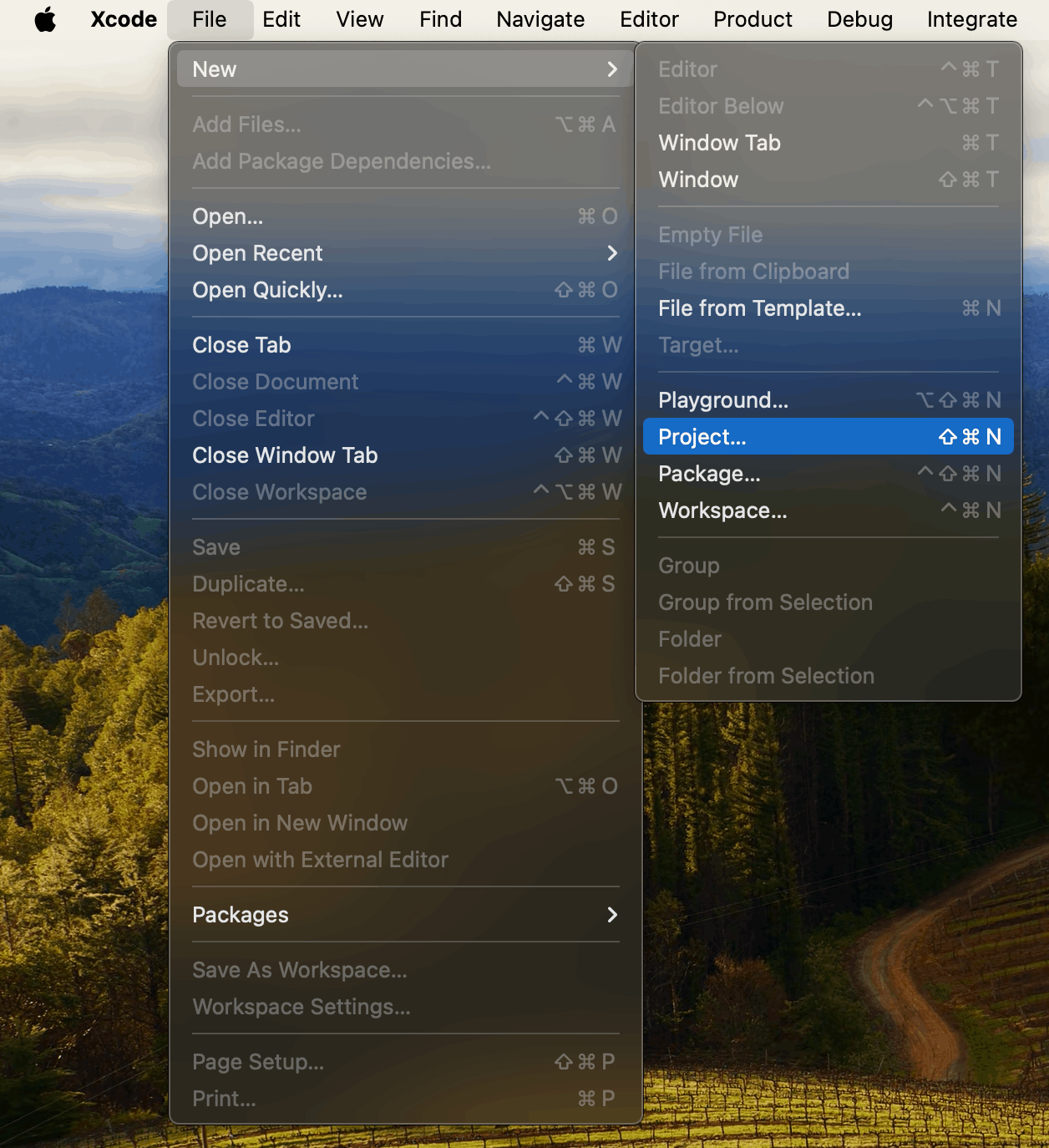Create a new Project…
This screenshot has height=1148, width=1049.
(x=829, y=437)
